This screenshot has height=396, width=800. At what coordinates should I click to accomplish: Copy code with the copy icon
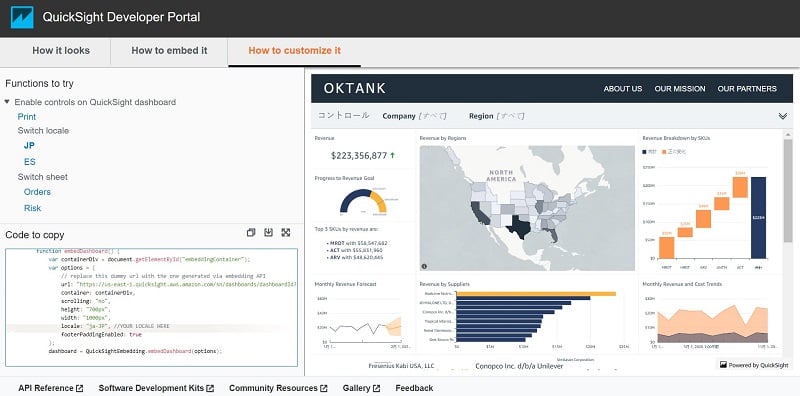(251, 233)
